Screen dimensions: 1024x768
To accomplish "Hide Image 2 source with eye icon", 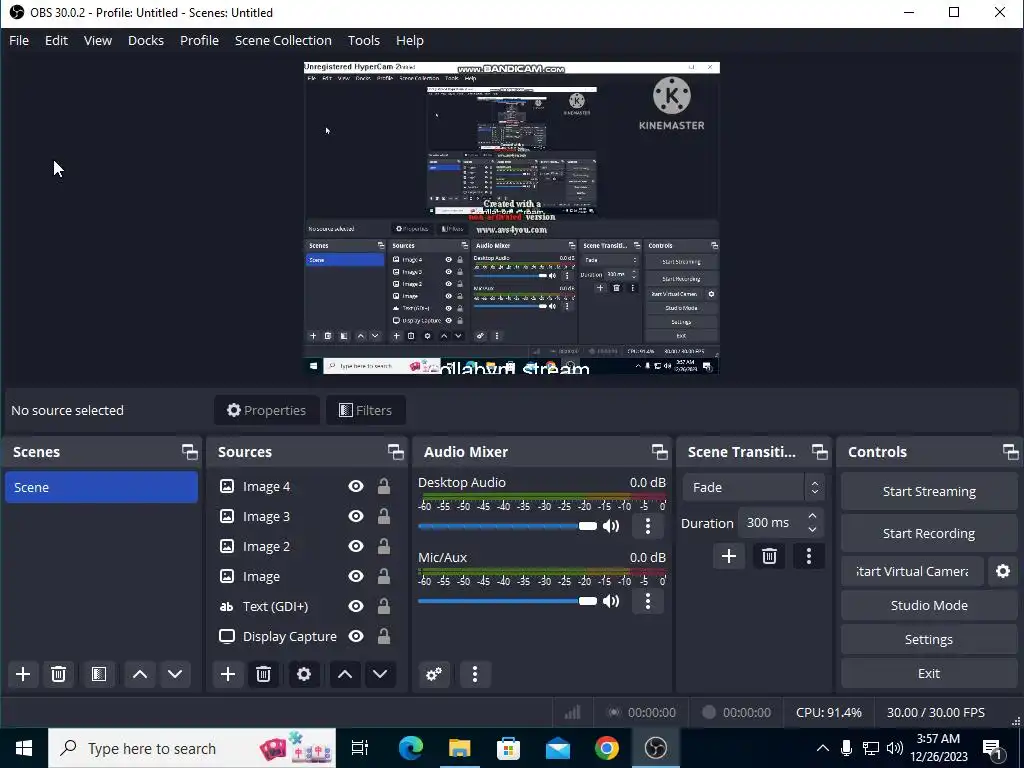I will 356,547.
